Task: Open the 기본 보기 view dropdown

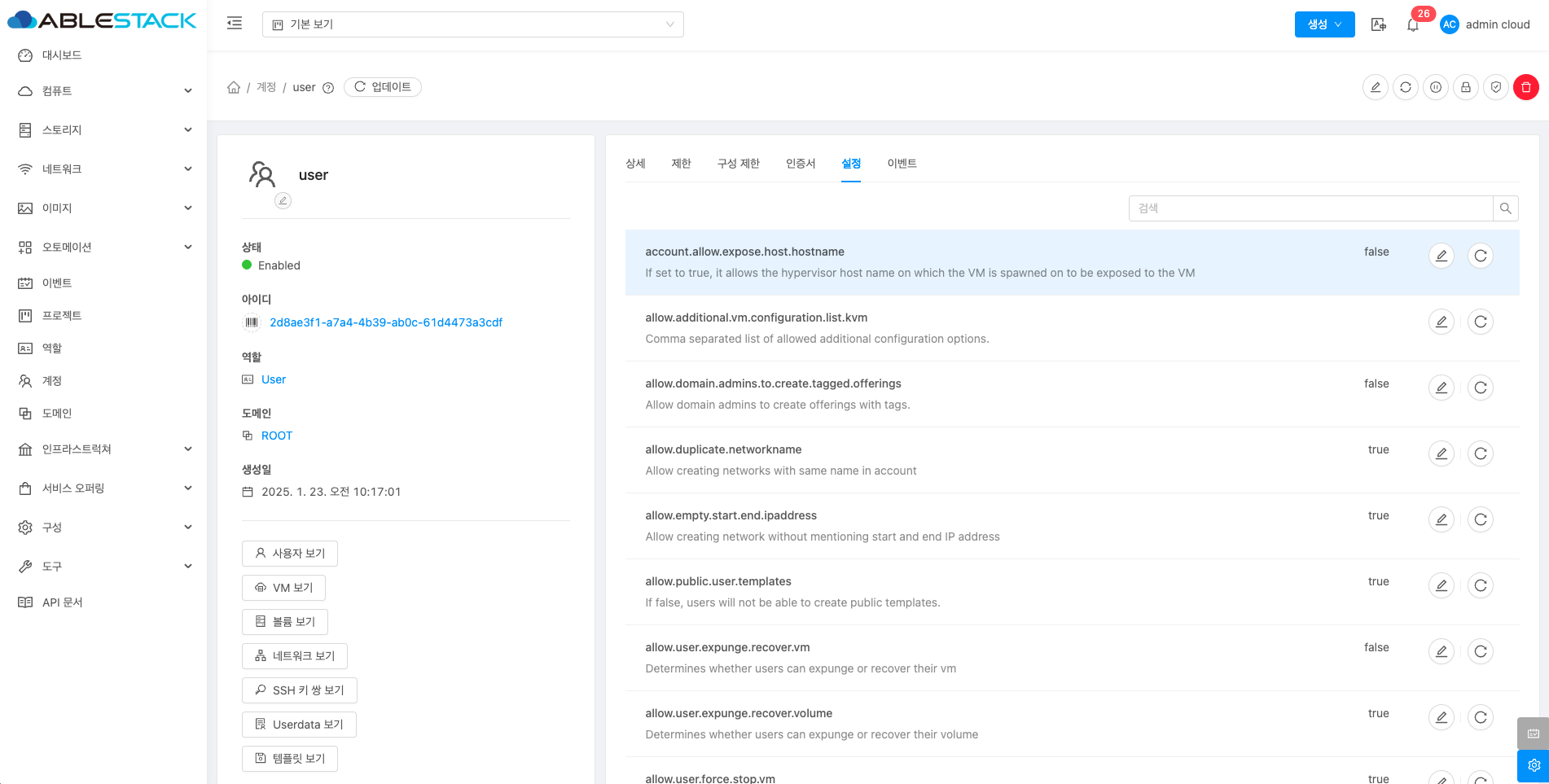Action: pyautogui.click(x=472, y=24)
